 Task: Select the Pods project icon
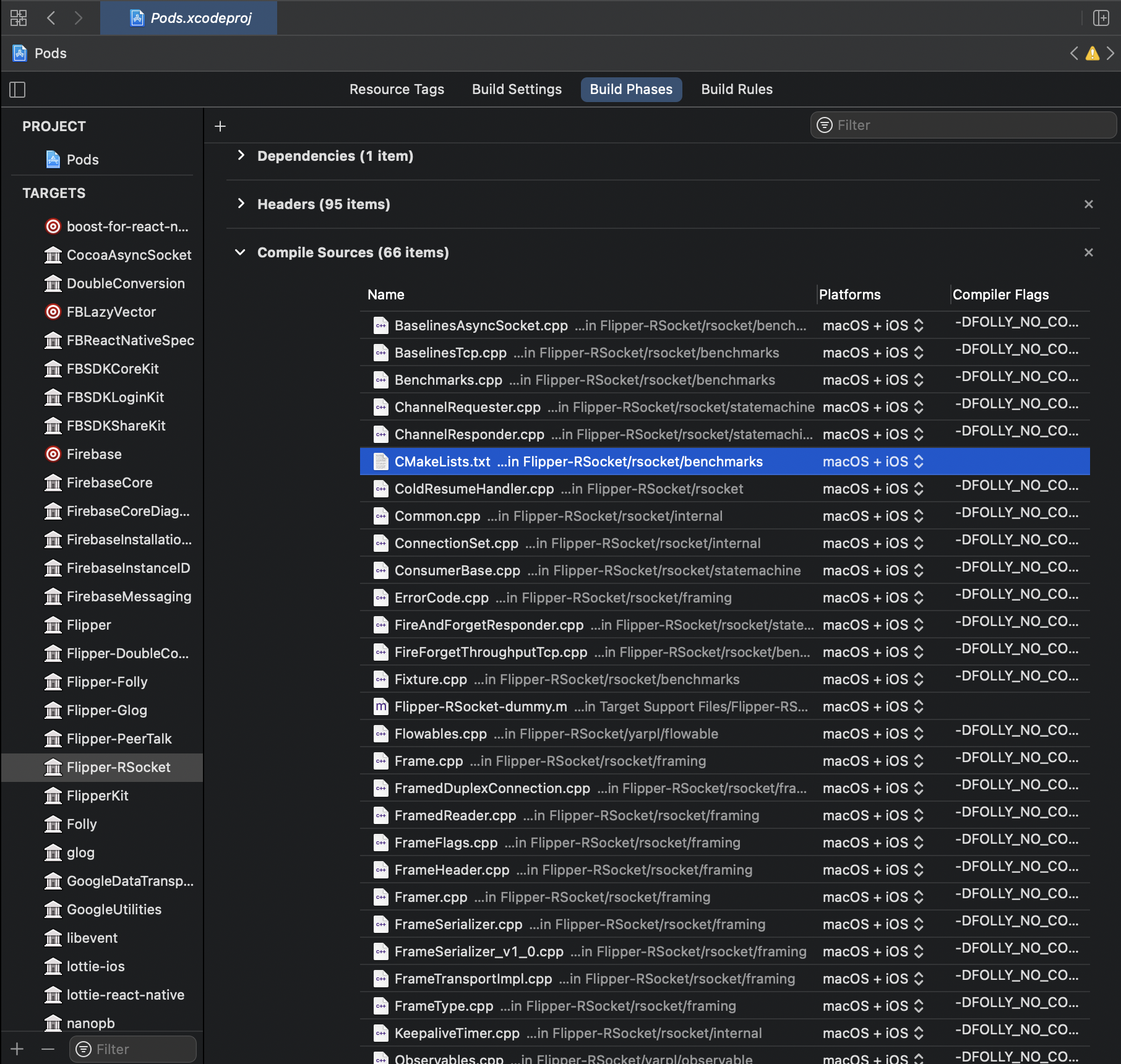[x=54, y=160]
